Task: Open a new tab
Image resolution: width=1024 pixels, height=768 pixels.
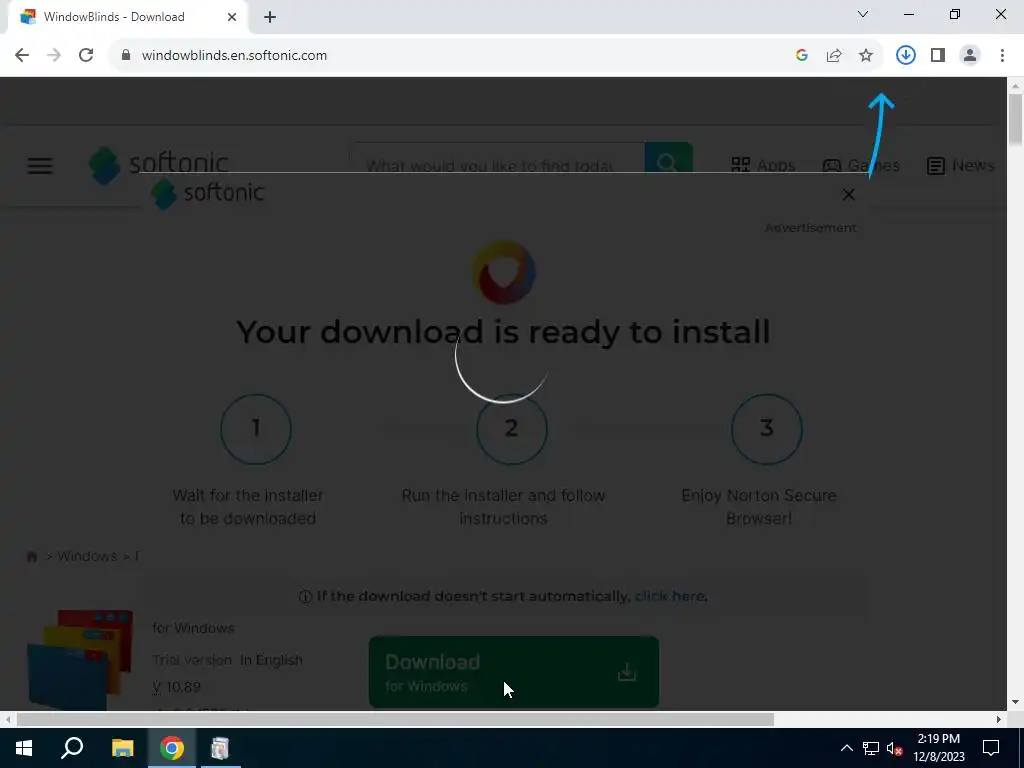Action: tap(270, 17)
